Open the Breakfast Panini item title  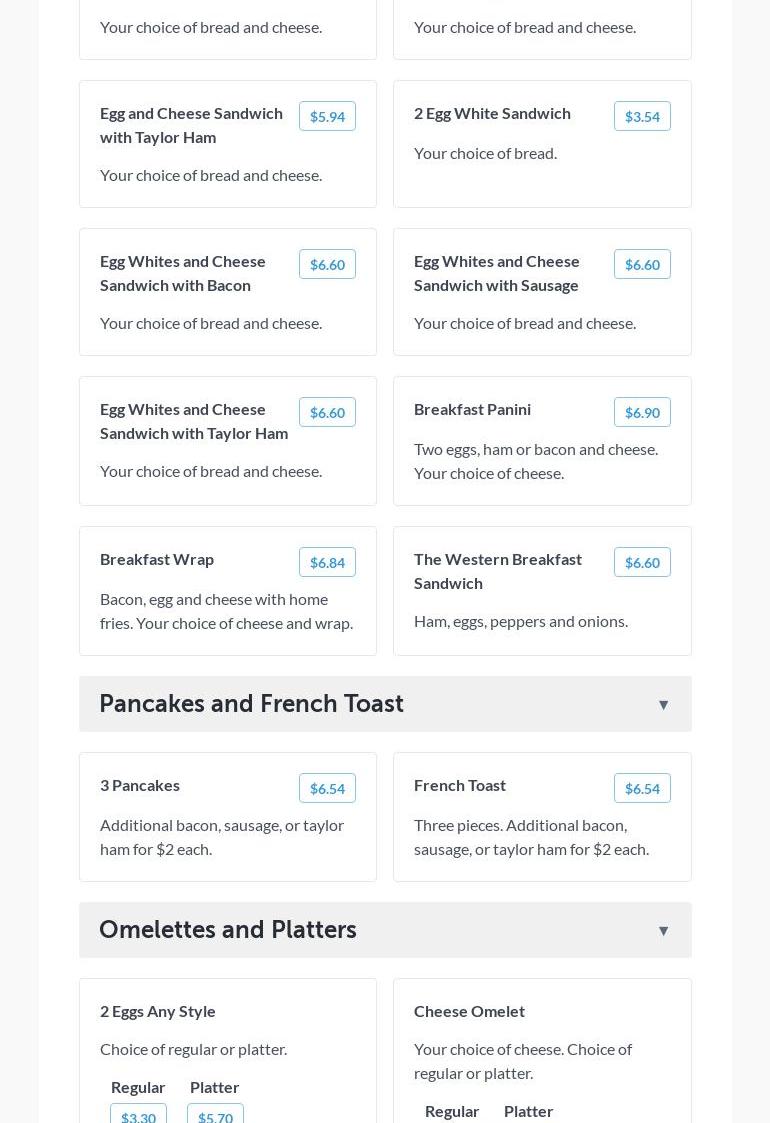472,409
